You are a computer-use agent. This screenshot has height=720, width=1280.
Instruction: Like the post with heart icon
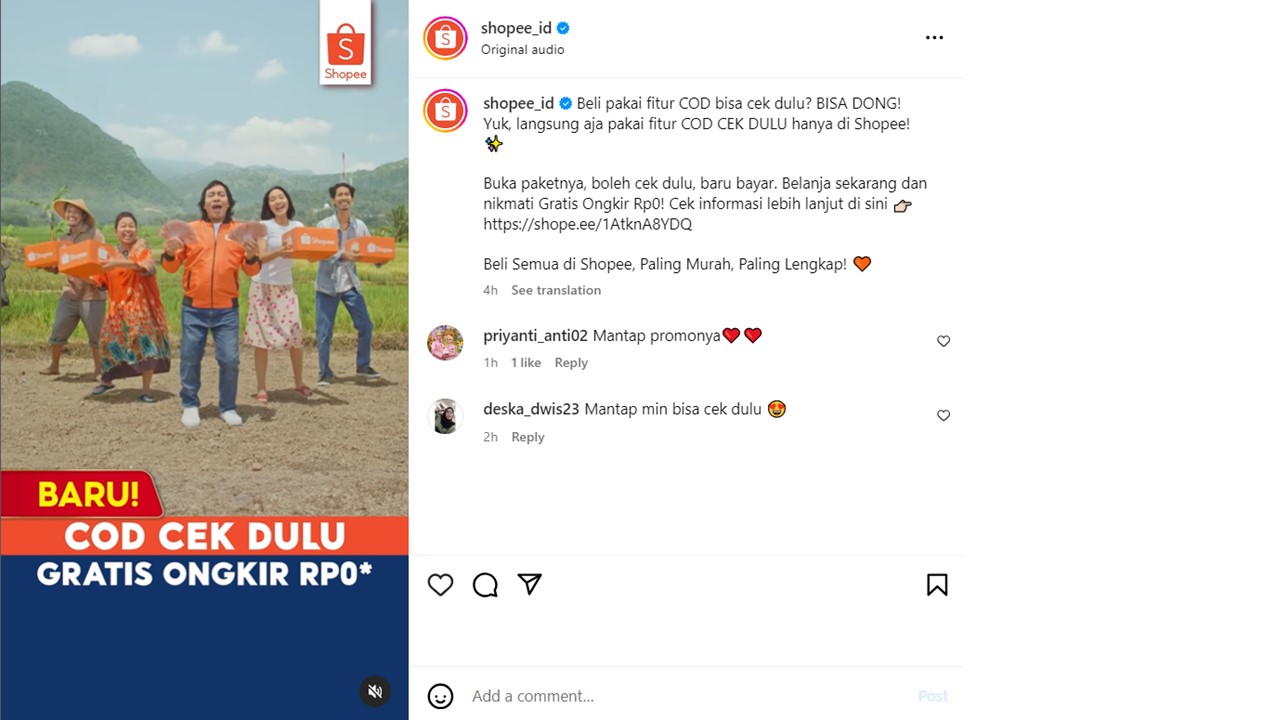[x=440, y=585]
